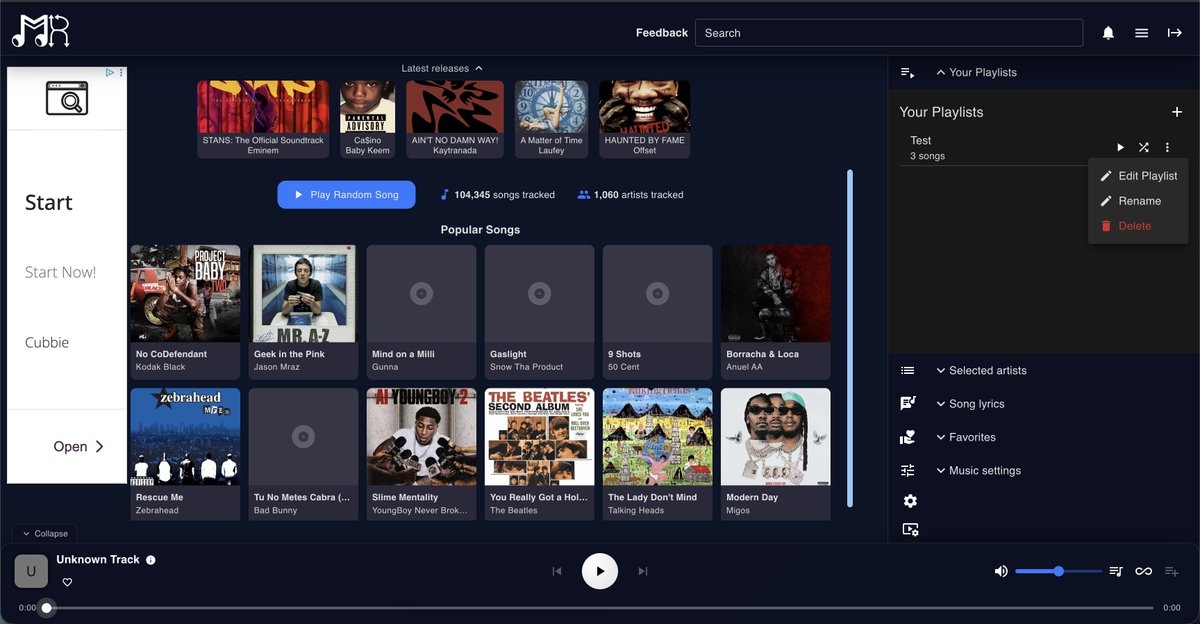Screen dimensions: 1200x624
Task: Choose Rename from the context menu
Action: click(x=1138, y=201)
